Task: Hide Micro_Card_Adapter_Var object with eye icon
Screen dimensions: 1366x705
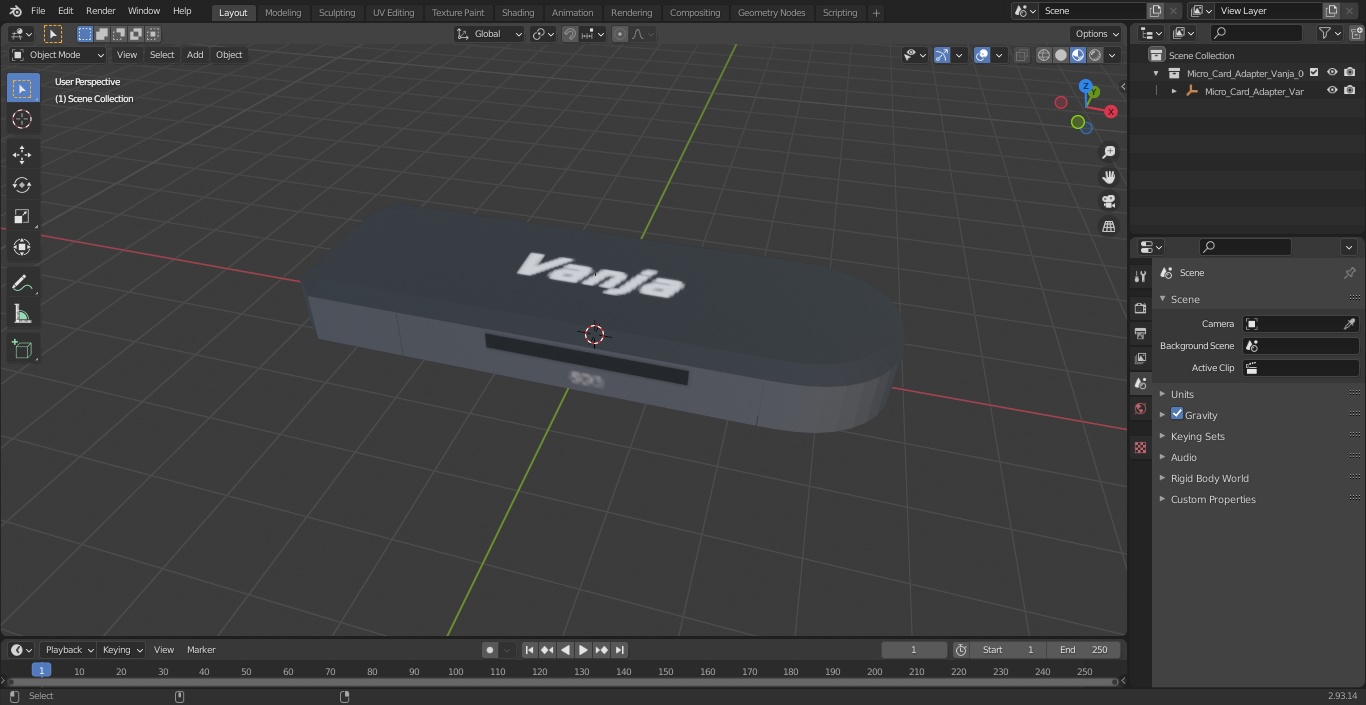Action: click(x=1332, y=90)
